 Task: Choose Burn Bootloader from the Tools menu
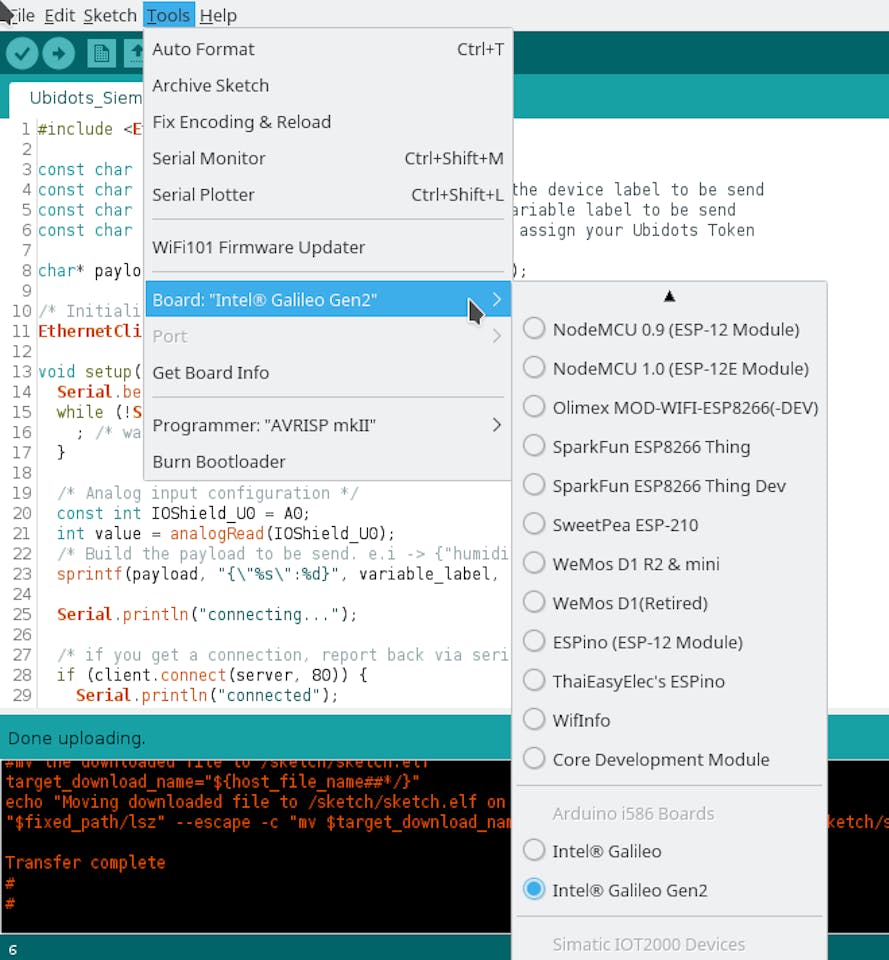pos(328,462)
